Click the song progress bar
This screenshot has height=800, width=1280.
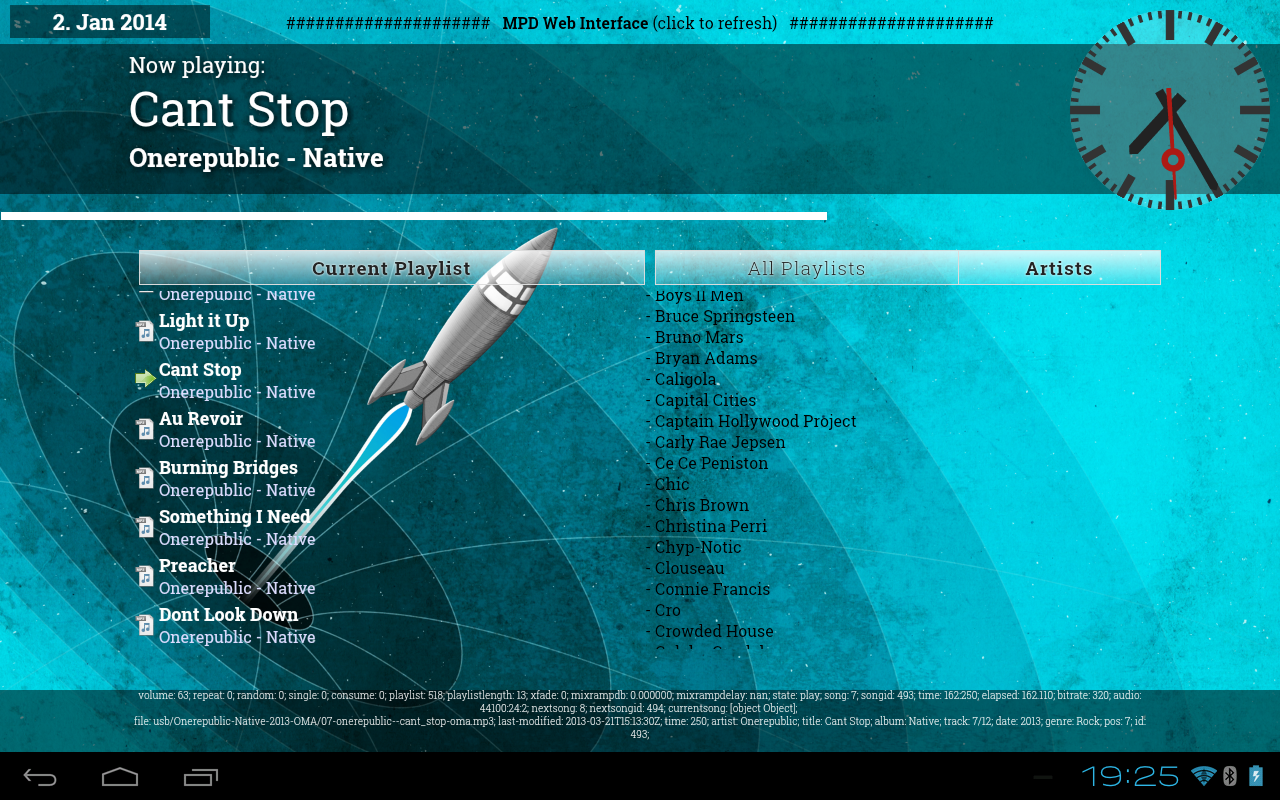(x=414, y=216)
